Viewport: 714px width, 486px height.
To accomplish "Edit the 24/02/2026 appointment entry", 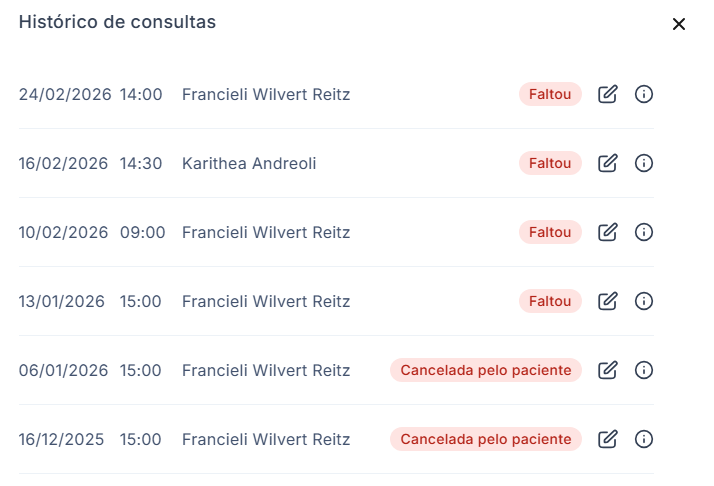I will coord(607,94).
